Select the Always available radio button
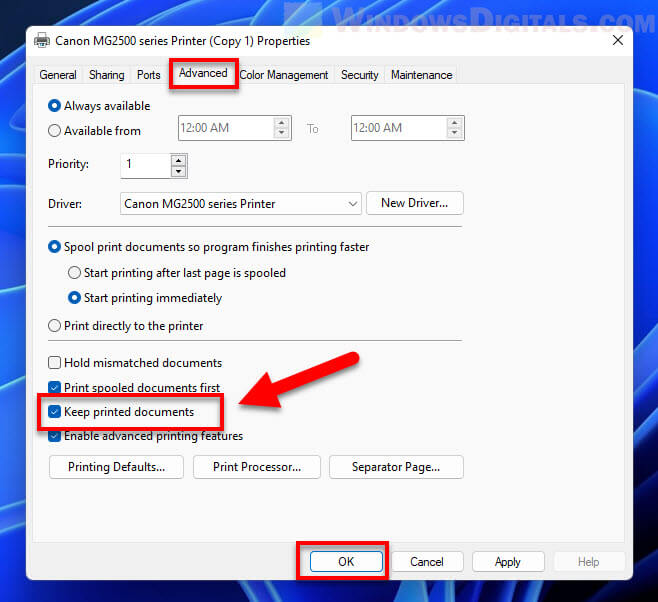The height and width of the screenshot is (602, 658). 55,106
